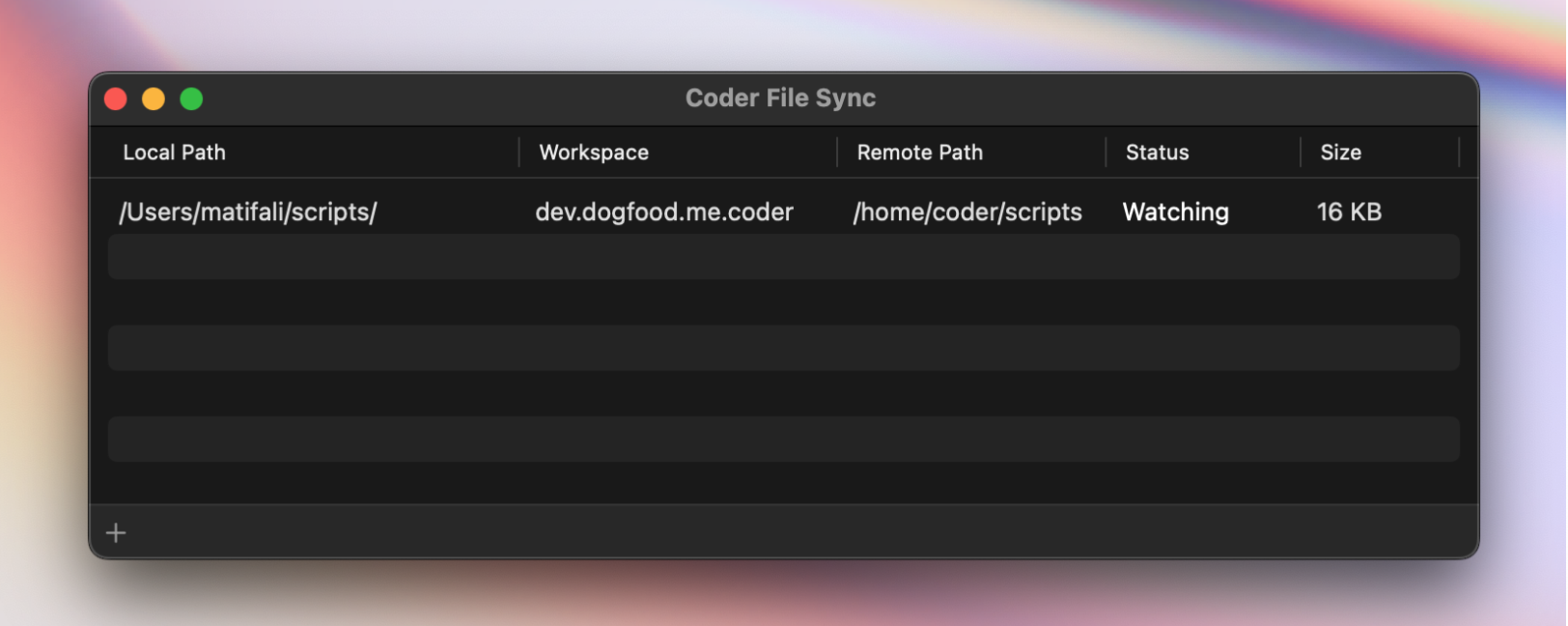Select dev.dogfood.me.coder workspace cell
The height and width of the screenshot is (626, 1568).
pyautogui.click(x=664, y=213)
